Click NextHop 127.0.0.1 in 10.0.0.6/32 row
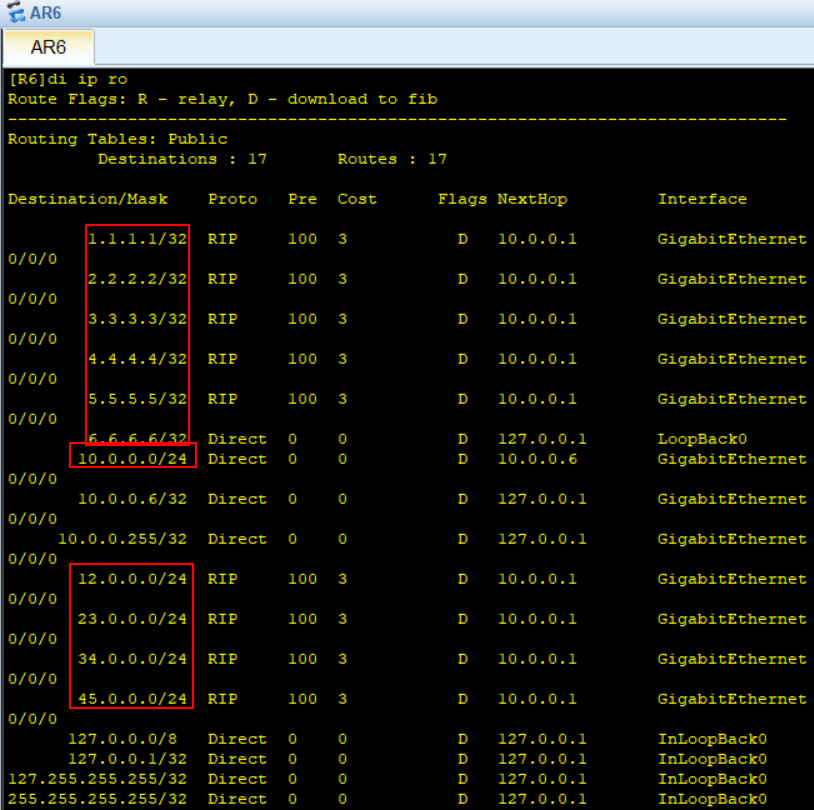 (x=542, y=499)
